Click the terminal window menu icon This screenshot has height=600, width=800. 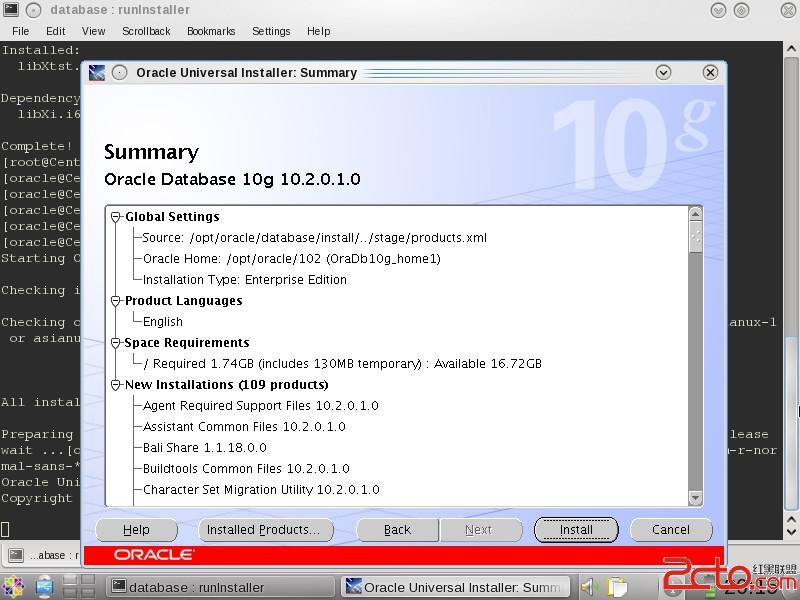click(11, 9)
